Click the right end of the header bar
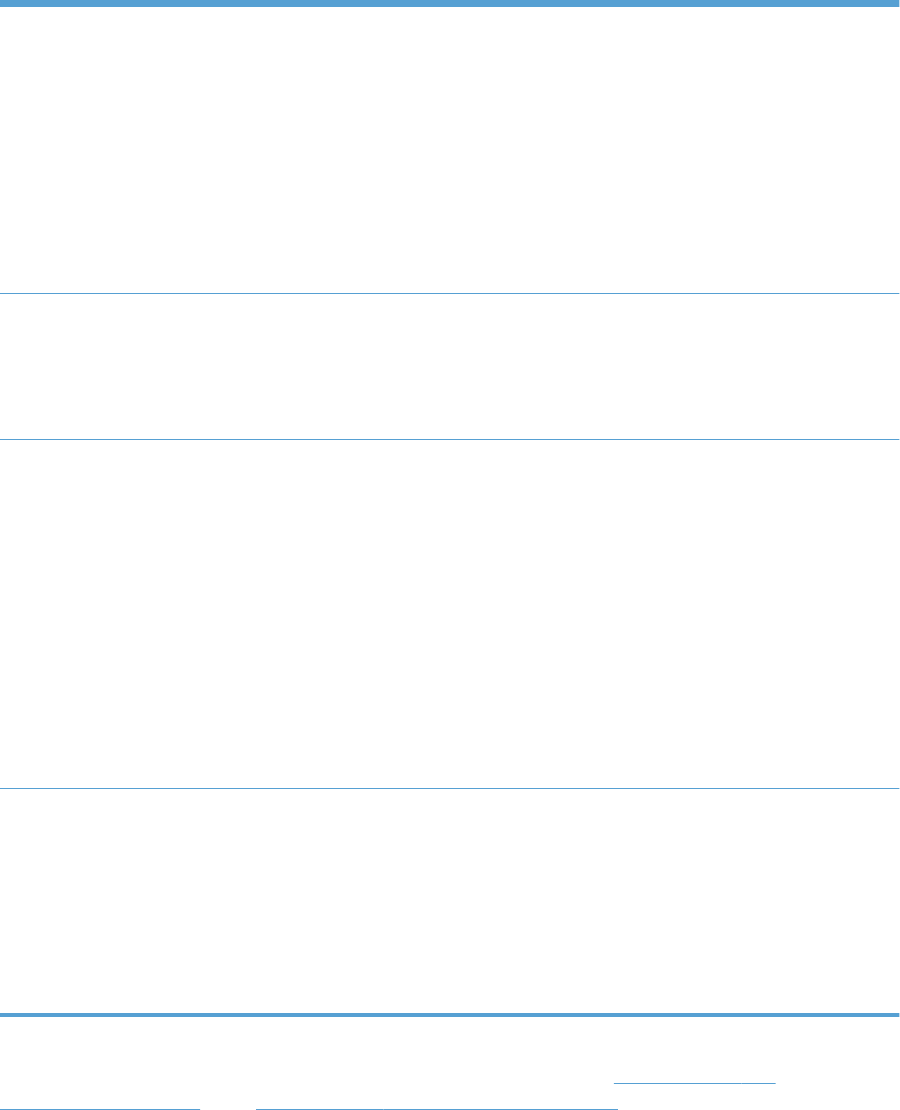 [896, 4]
